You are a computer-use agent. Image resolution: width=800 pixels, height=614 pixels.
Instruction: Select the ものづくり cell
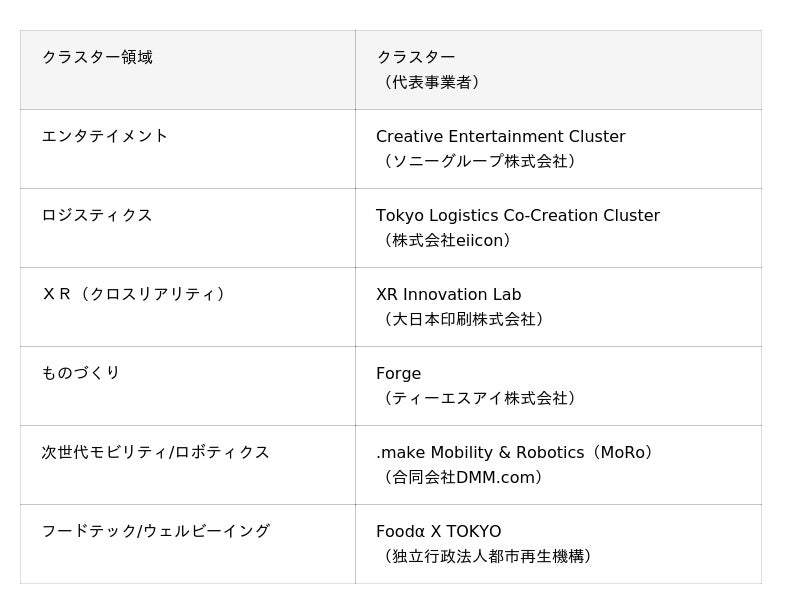coord(81,373)
